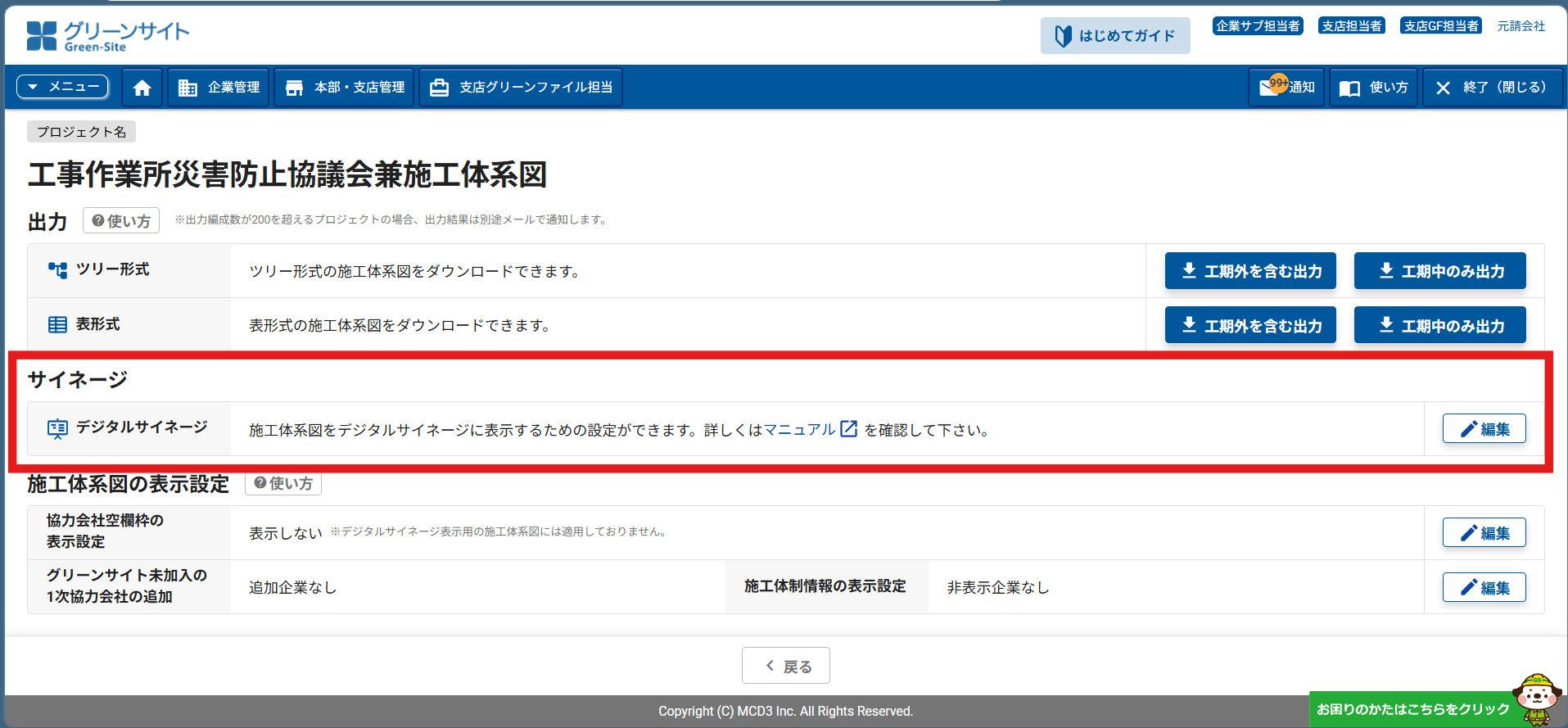Download table format with 工期外を含む出力

tap(1250, 326)
